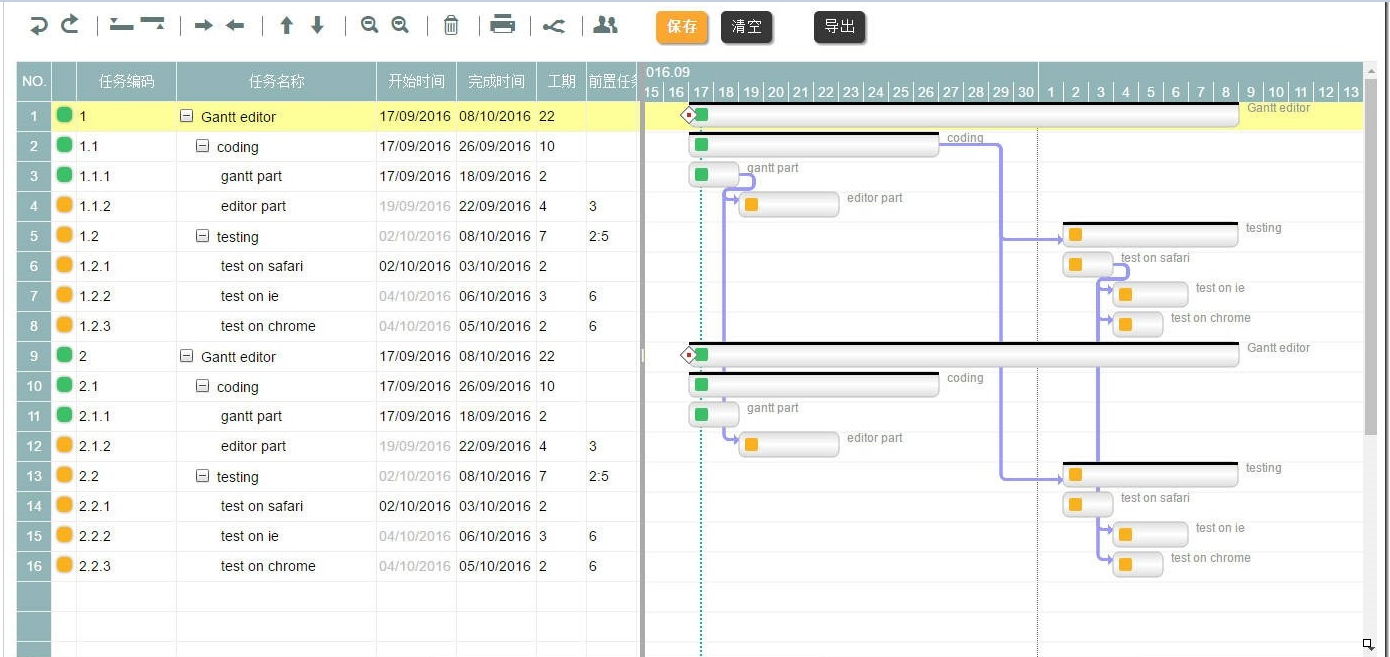Click the 任务名称 column header
The image size is (1390, 657).
[x=276, y=82]
